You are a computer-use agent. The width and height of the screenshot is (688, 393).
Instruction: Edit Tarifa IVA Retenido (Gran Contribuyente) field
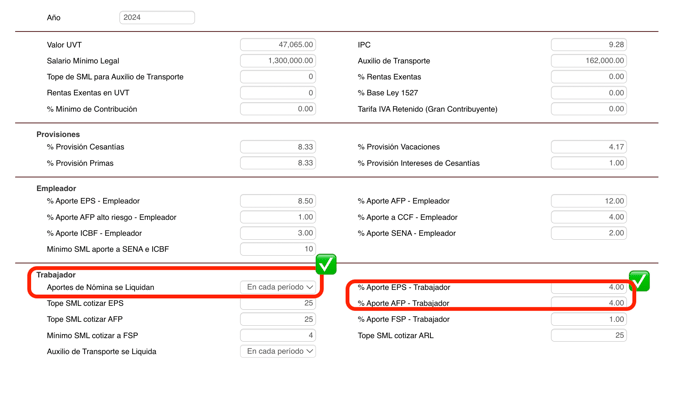point(589,109)
